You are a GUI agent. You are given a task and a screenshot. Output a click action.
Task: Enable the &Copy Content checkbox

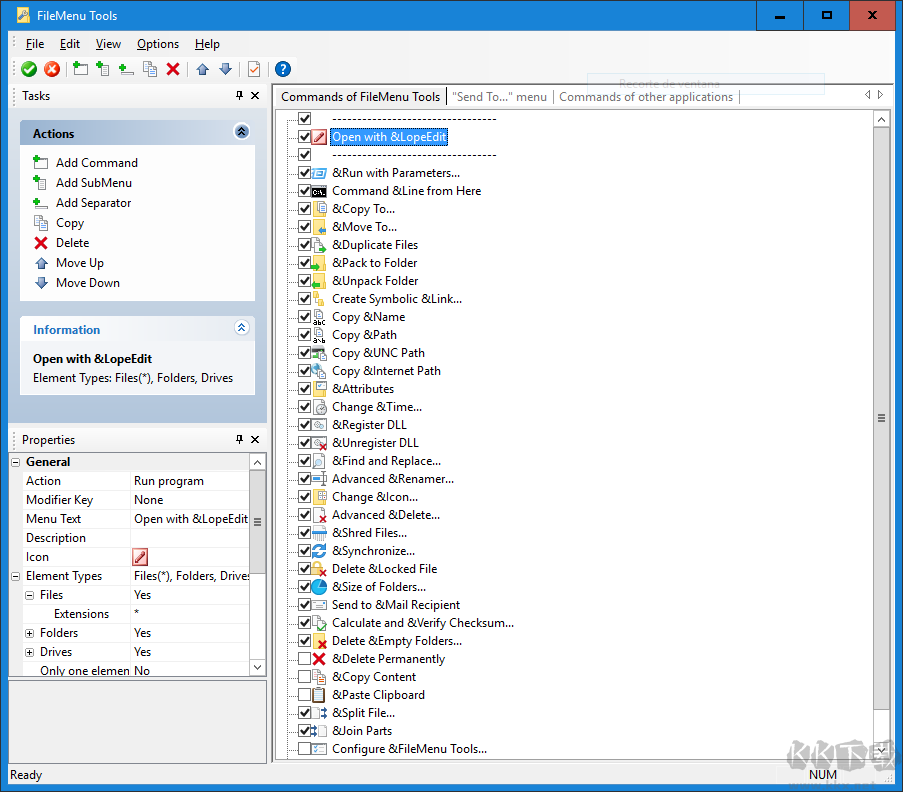click(x=305, y=677)
